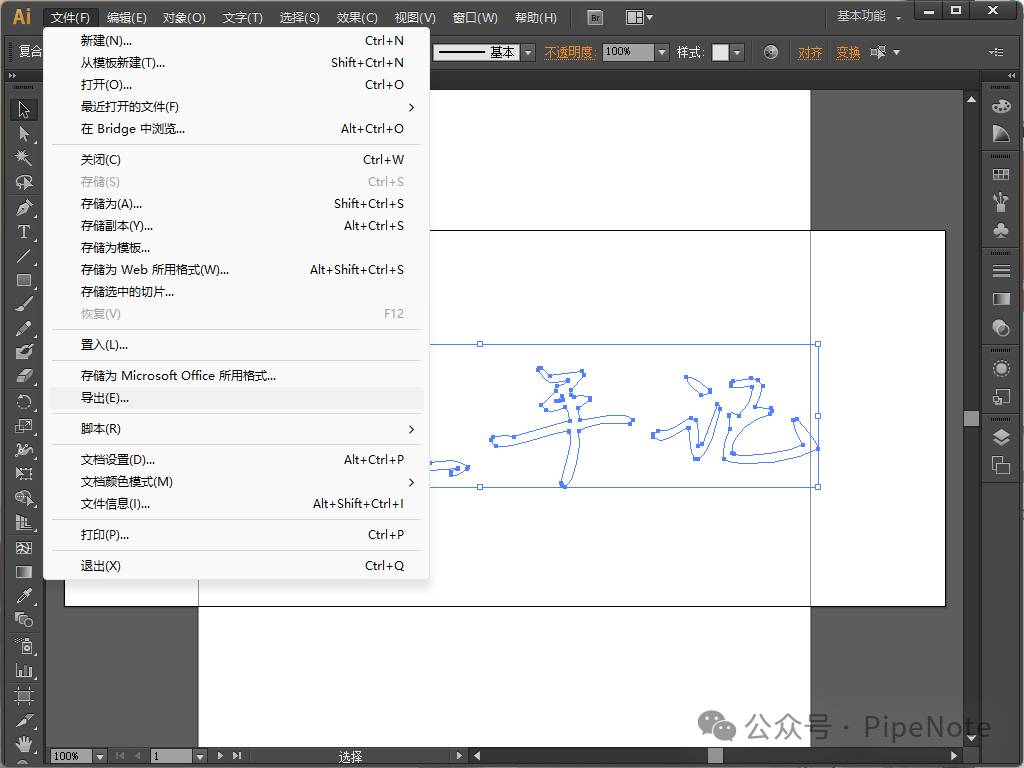Select the Shape Builder tool
1024x768 pixels.
tap(24, 498)
